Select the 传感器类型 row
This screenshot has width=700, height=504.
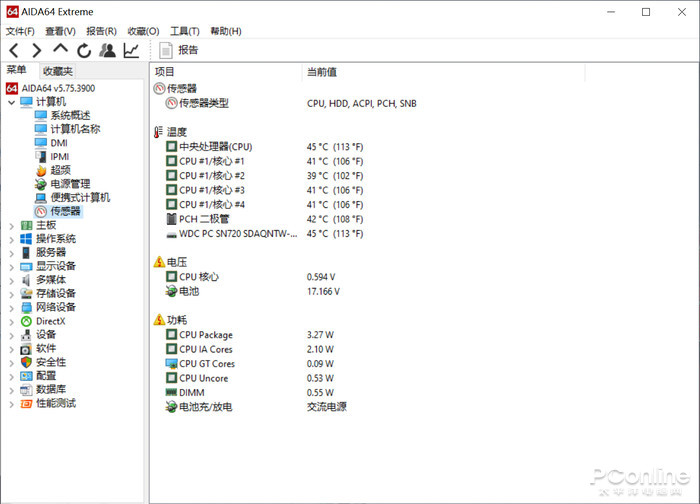click(291, 104)
